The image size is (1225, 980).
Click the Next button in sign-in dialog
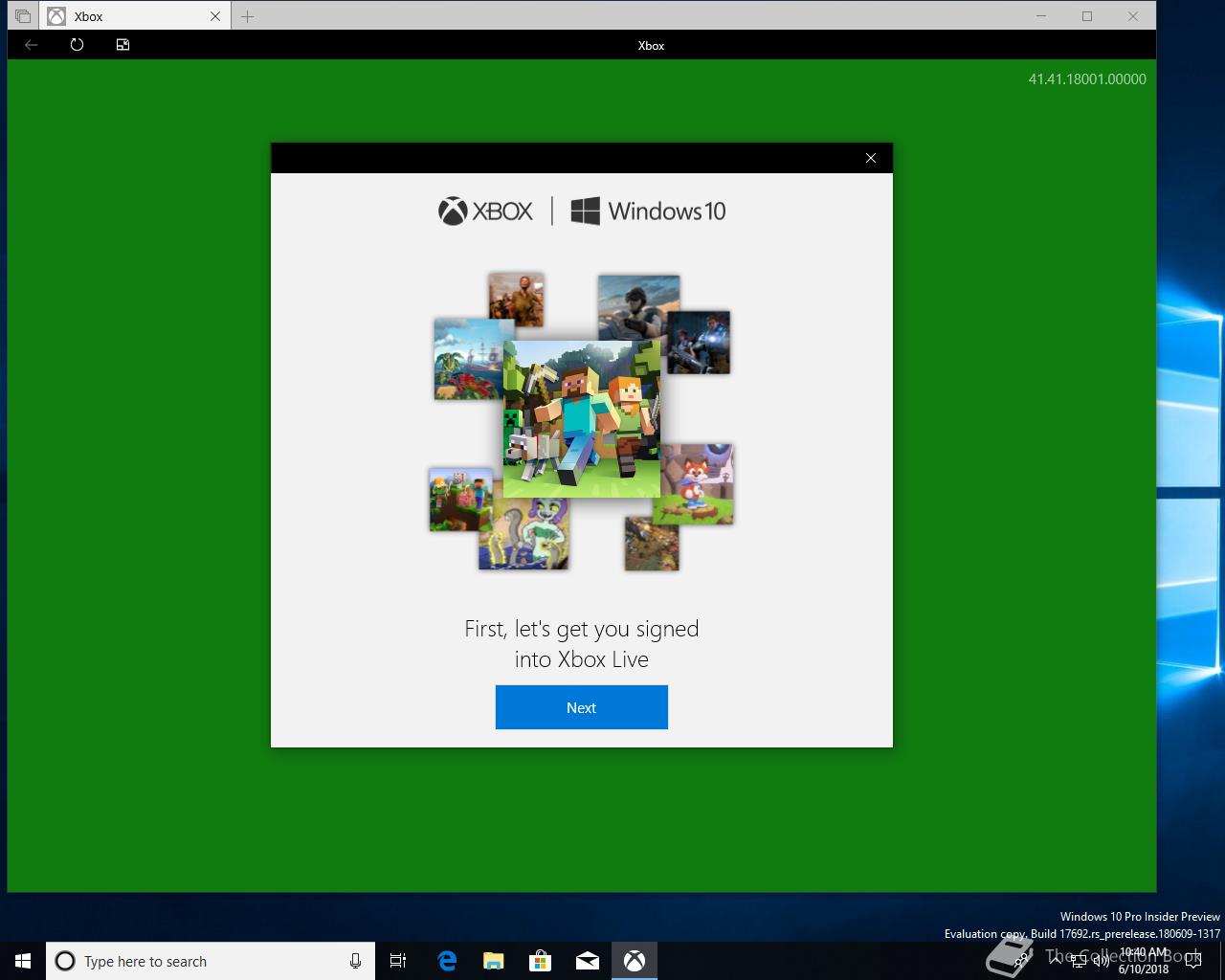[x=581, y=707]
